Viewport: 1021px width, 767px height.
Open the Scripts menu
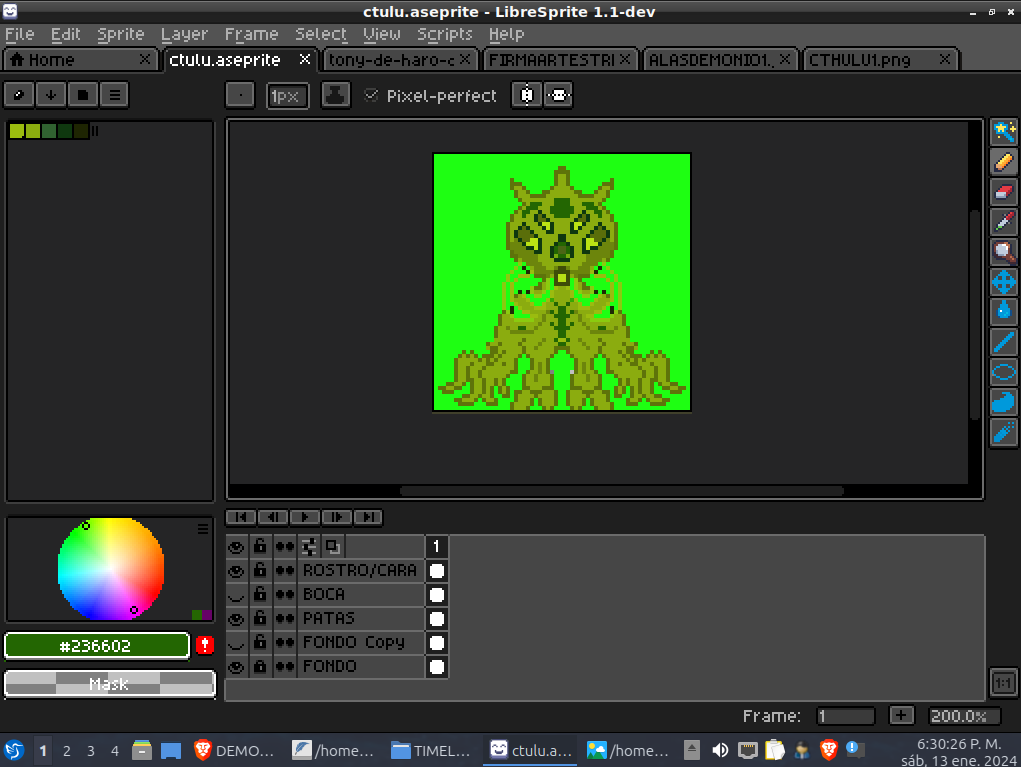click(x=445, y=34)
